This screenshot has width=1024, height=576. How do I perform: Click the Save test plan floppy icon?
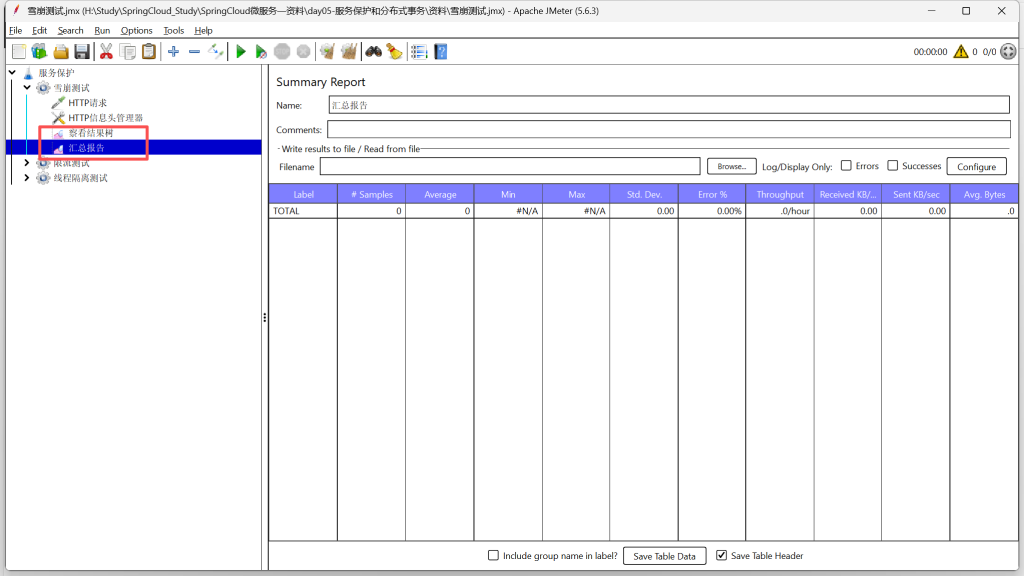tap(82, 51)
